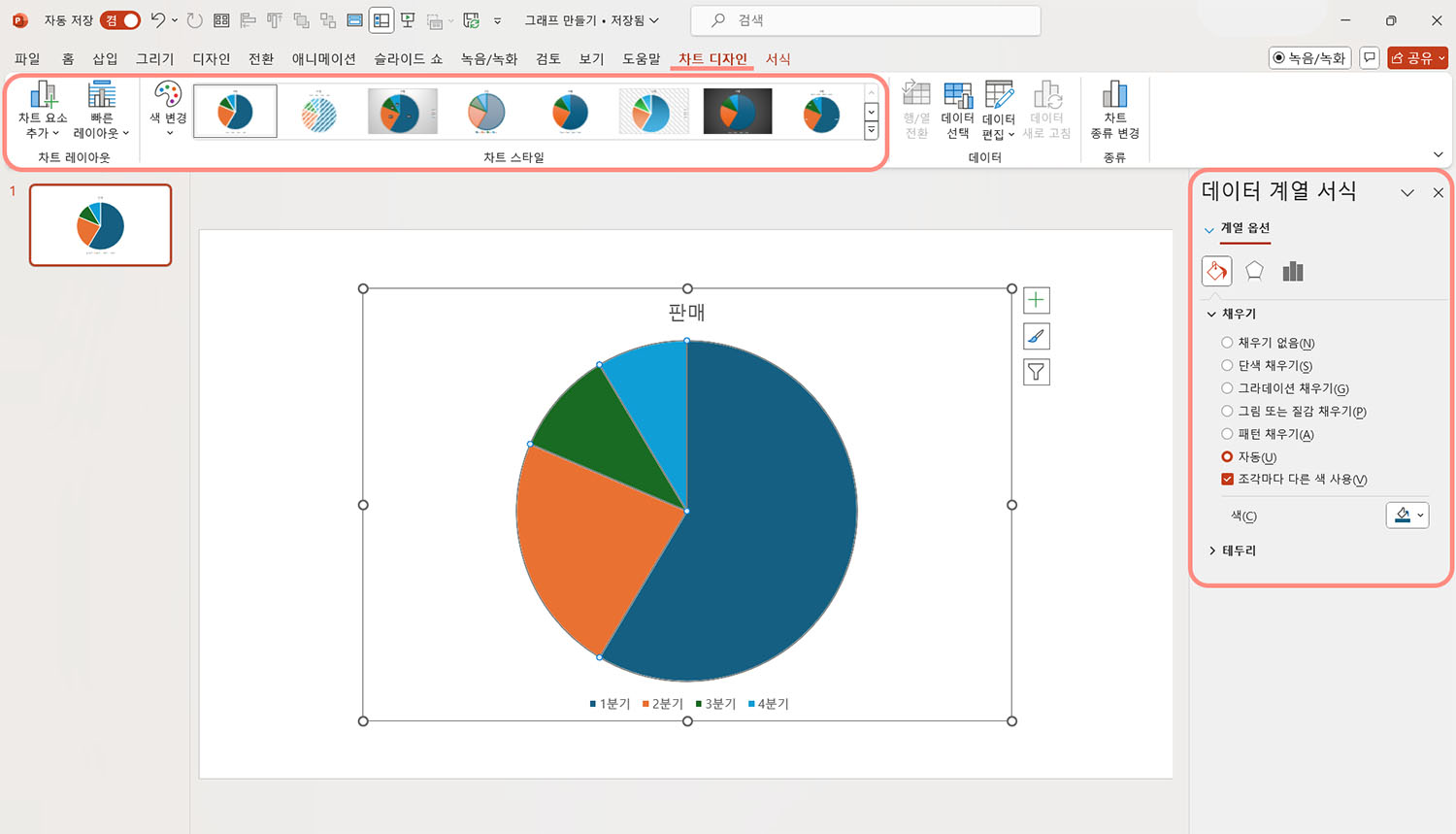
Task: Select the dark background chart style thumbnail
Action: coord(737,111)
